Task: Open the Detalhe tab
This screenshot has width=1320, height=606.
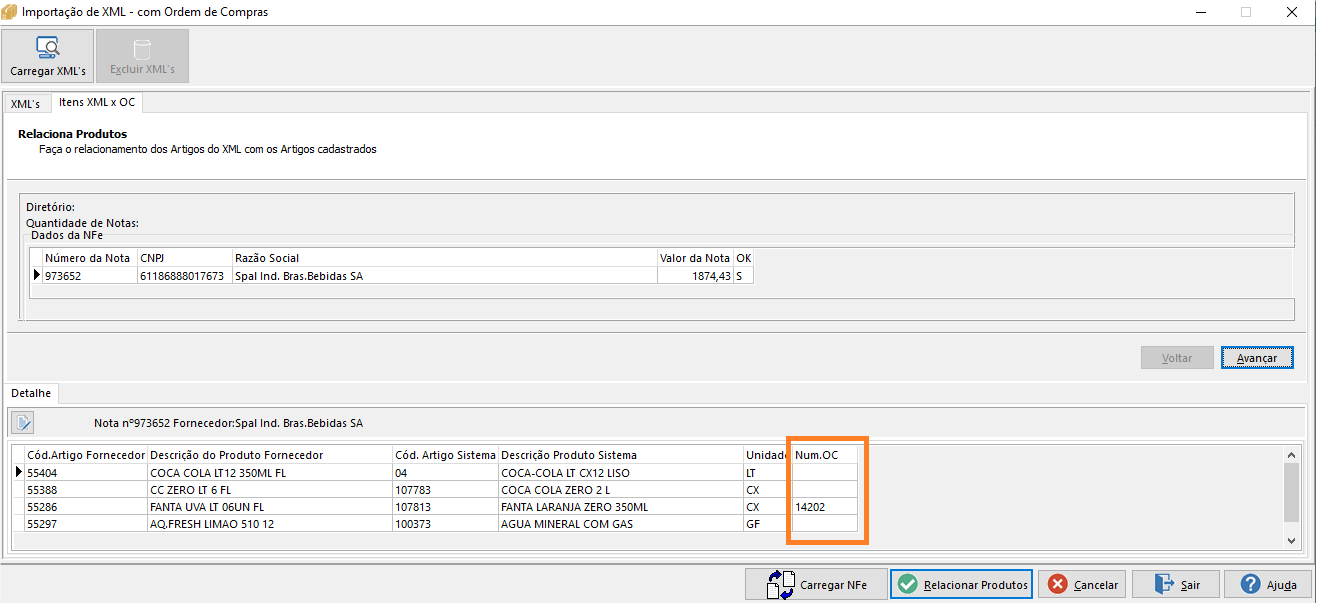Action: [31, 394]
